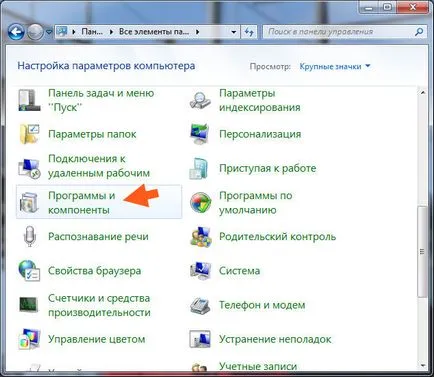Screen dimensions: 434x377
Task: Open the Свойства браузера globe icon
Action: click(x=29, y=271)
